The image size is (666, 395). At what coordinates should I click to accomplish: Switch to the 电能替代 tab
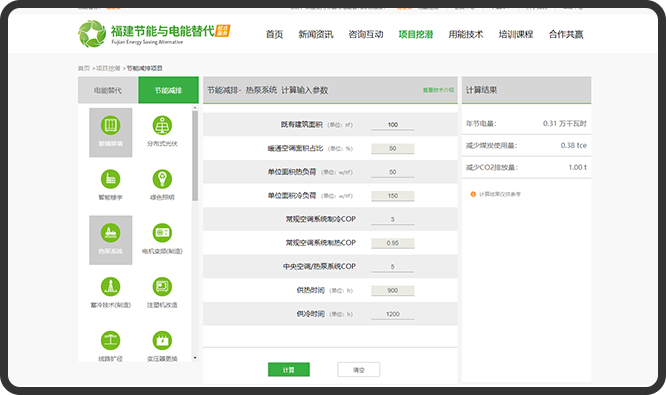click(x=108, y=90)
